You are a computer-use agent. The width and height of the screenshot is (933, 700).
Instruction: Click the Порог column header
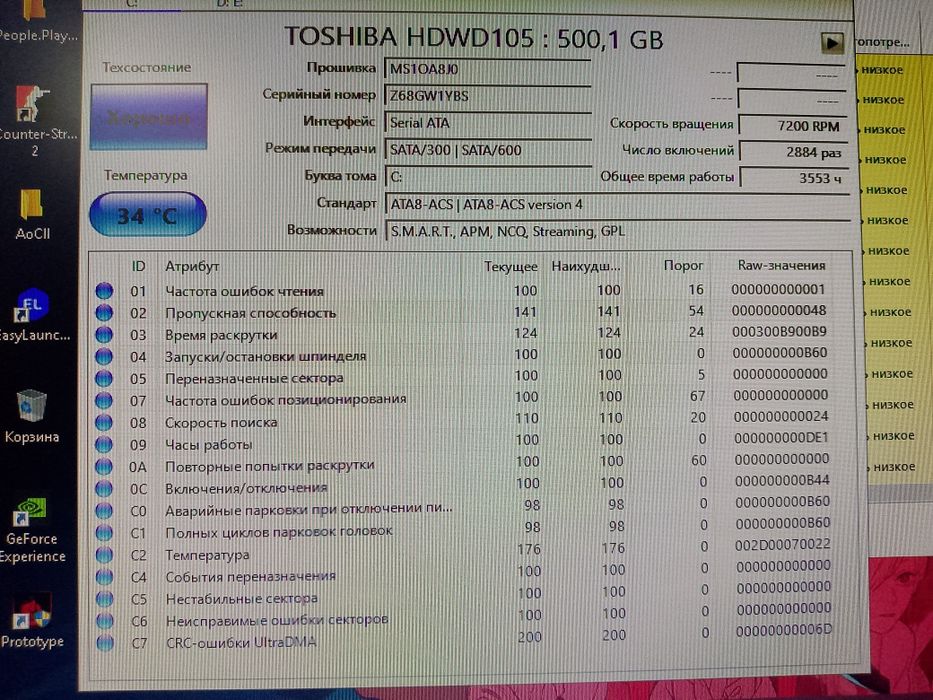click(683, 265)
